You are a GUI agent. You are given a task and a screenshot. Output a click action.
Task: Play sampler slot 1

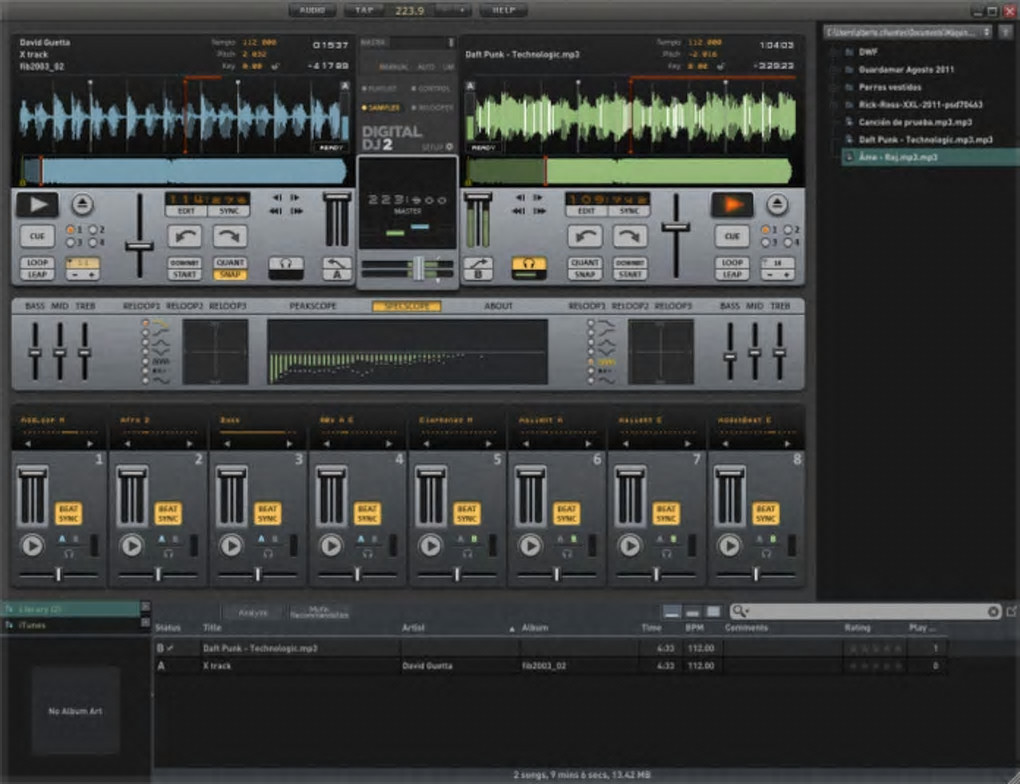coord(33,546)
